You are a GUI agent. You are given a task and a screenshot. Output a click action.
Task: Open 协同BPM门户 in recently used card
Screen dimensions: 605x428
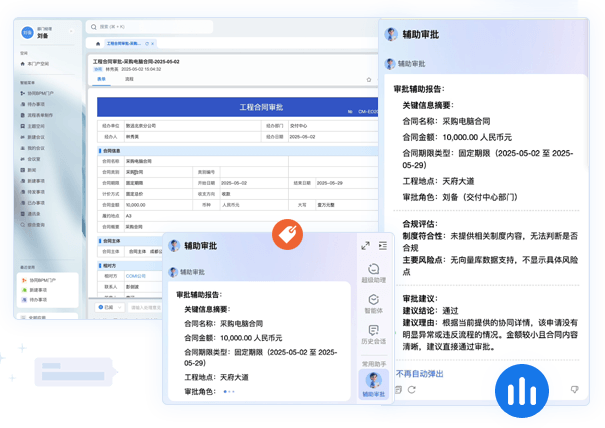pos(39,280)
